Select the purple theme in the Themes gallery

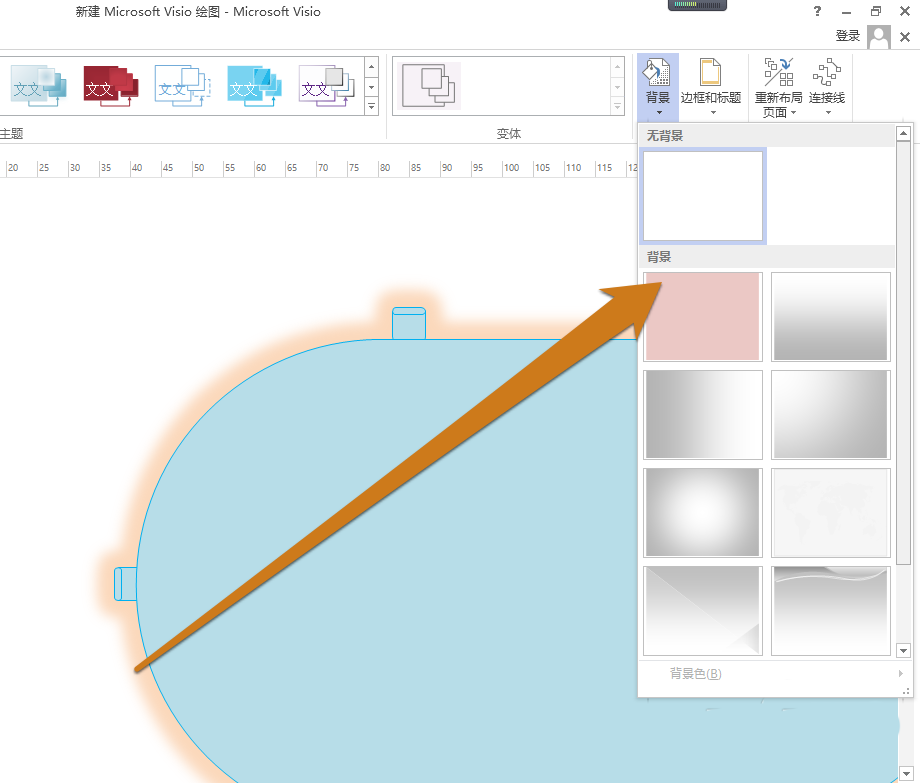click(326, 86)
